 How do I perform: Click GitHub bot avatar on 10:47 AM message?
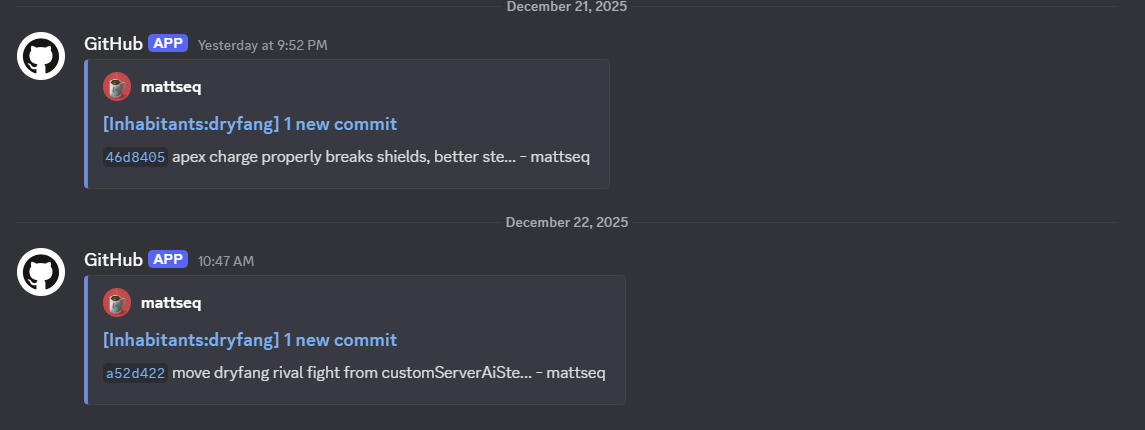click(41, 271)
